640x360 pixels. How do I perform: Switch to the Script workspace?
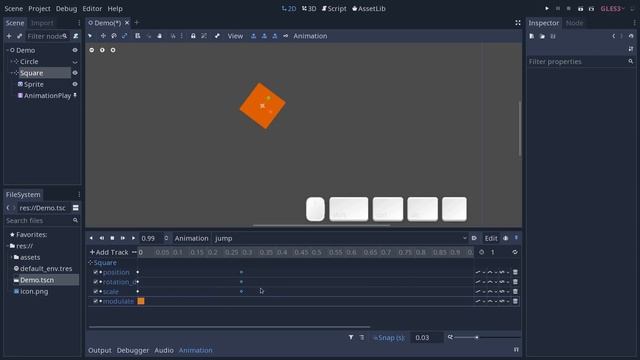tap(334, 9)
